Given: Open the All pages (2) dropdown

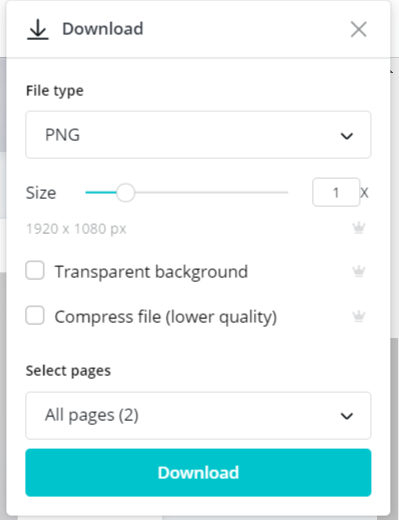Looking at the screenshot, I should pyautogui.click(x=198, y=416).
